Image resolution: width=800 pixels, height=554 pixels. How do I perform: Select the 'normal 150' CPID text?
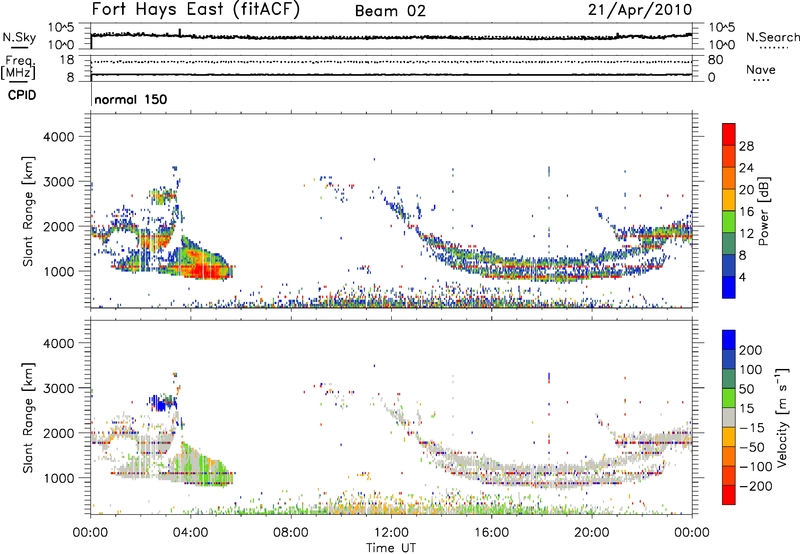(x=131, y=99)
